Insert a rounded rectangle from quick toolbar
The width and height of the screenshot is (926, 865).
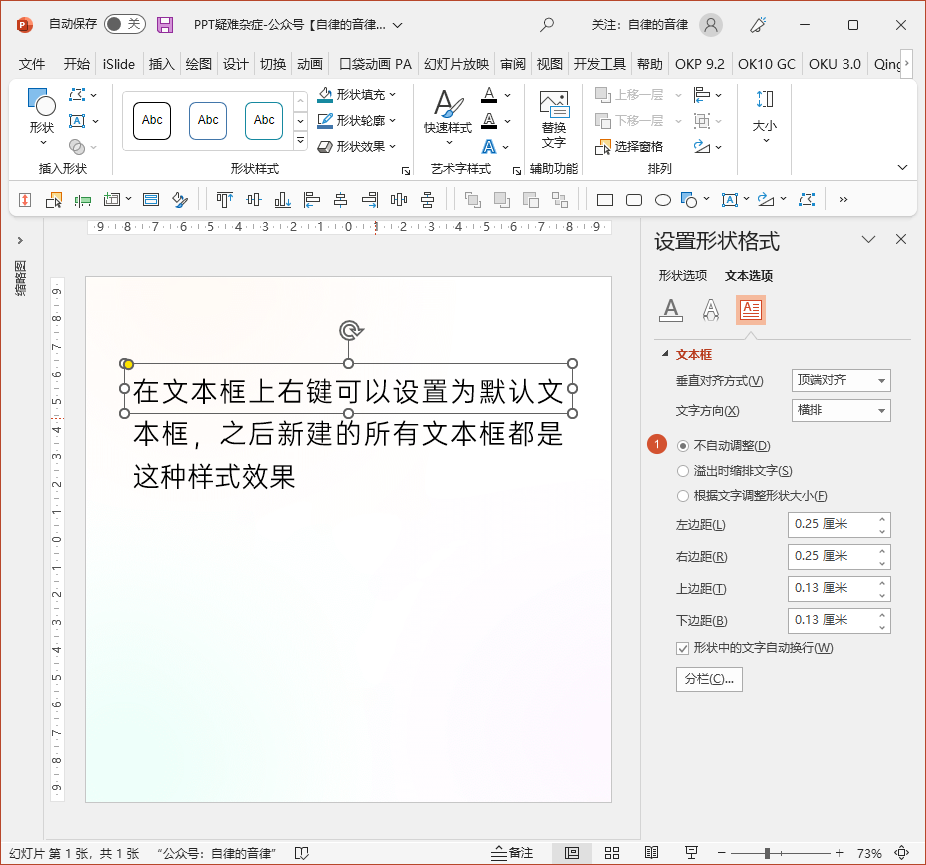[x=634, y=200]
